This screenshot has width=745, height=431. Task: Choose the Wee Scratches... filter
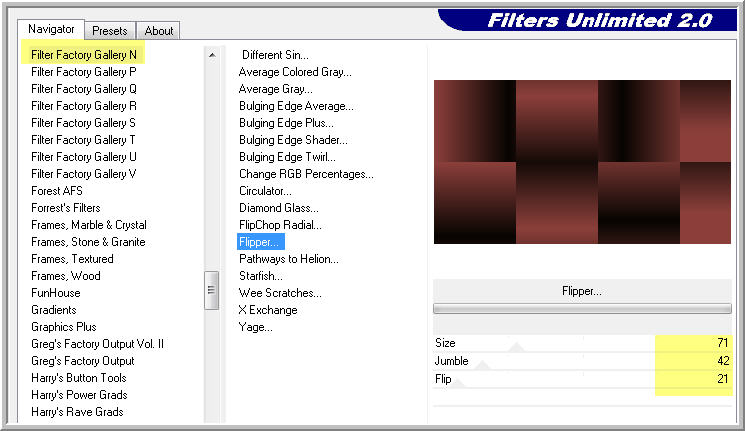click(x=280, y=293)
